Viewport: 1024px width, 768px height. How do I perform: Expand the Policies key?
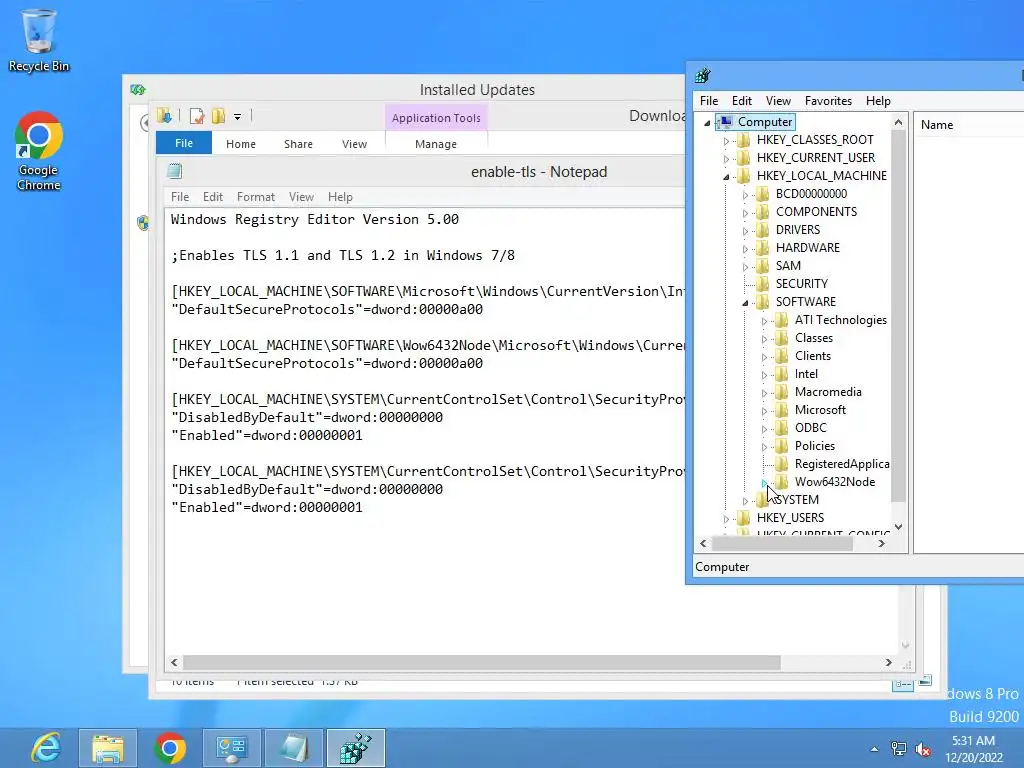764,447
